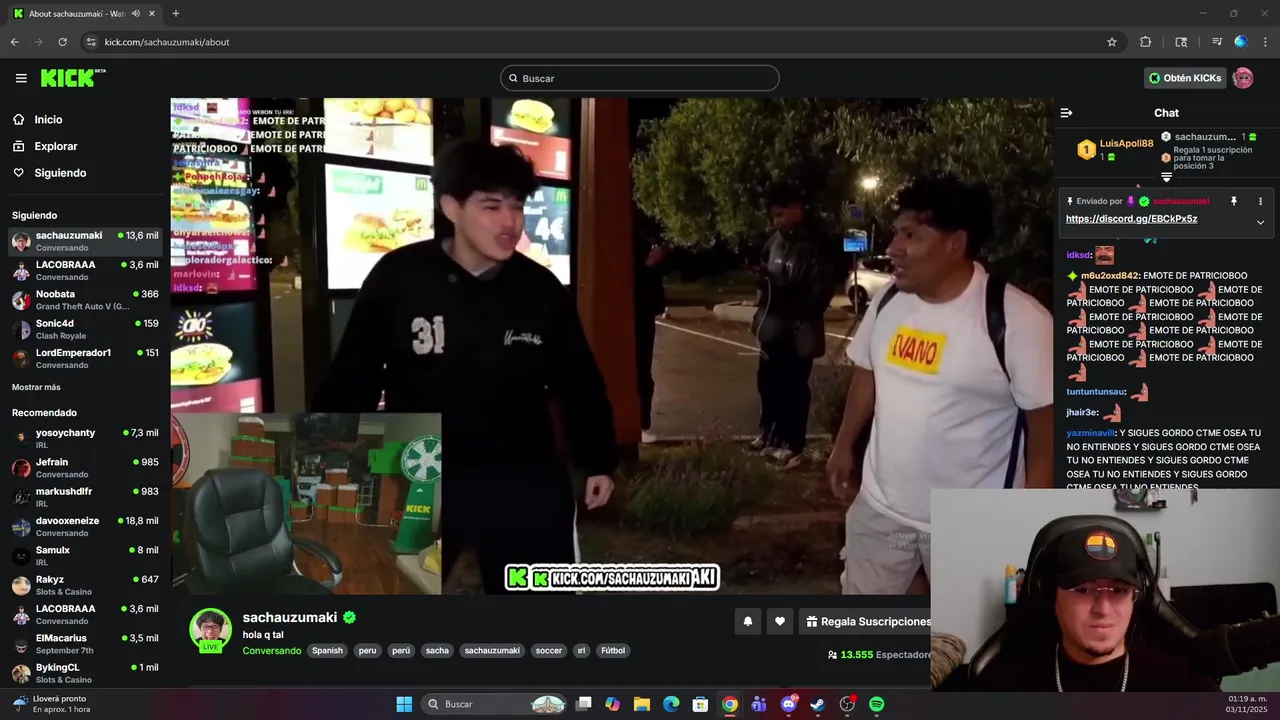
Task: Open Microsoft Store from taskbar
Action: (x=701, y=704)
